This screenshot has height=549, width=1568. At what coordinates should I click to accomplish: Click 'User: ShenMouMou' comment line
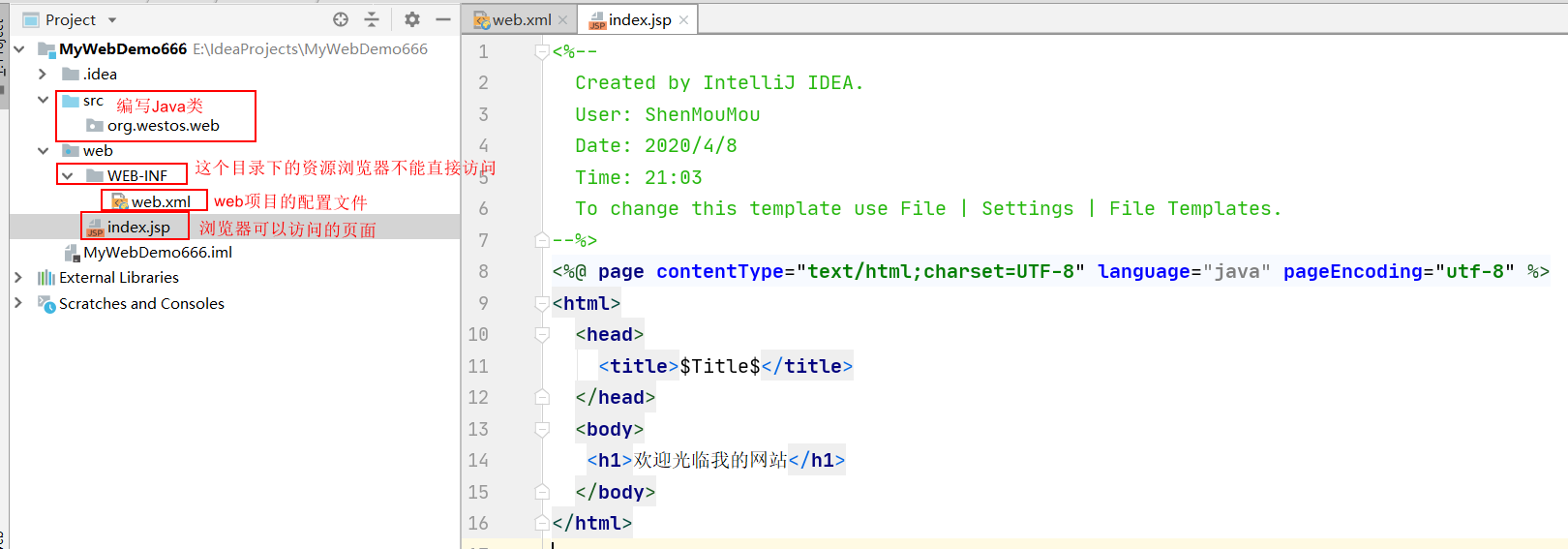click(x=668, y=114)
